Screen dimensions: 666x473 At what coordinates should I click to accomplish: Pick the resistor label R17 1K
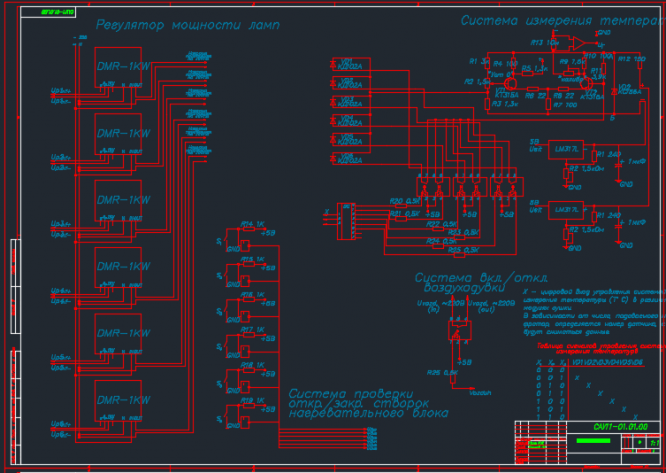pyautogui.click(x=252, y=329)
